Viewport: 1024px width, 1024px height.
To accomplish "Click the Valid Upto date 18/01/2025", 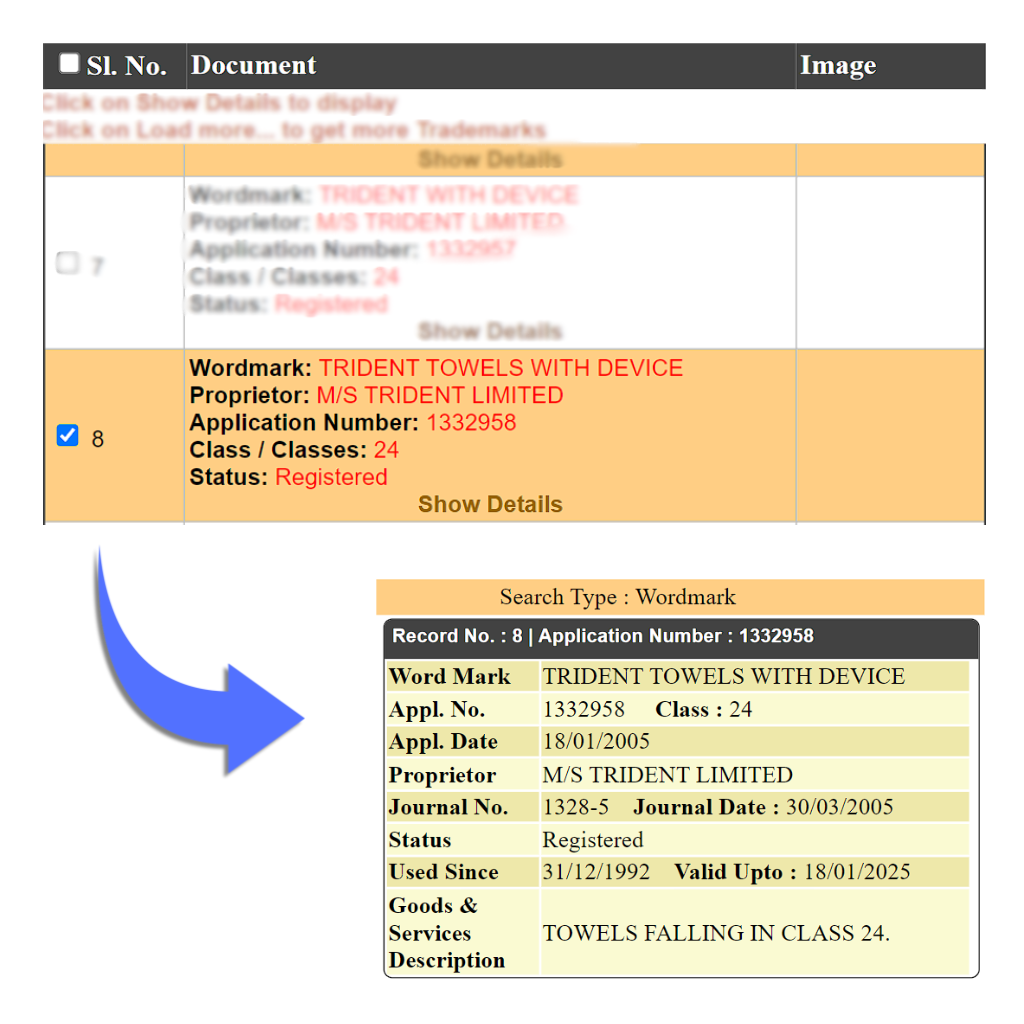I will [x=857, y=872].
